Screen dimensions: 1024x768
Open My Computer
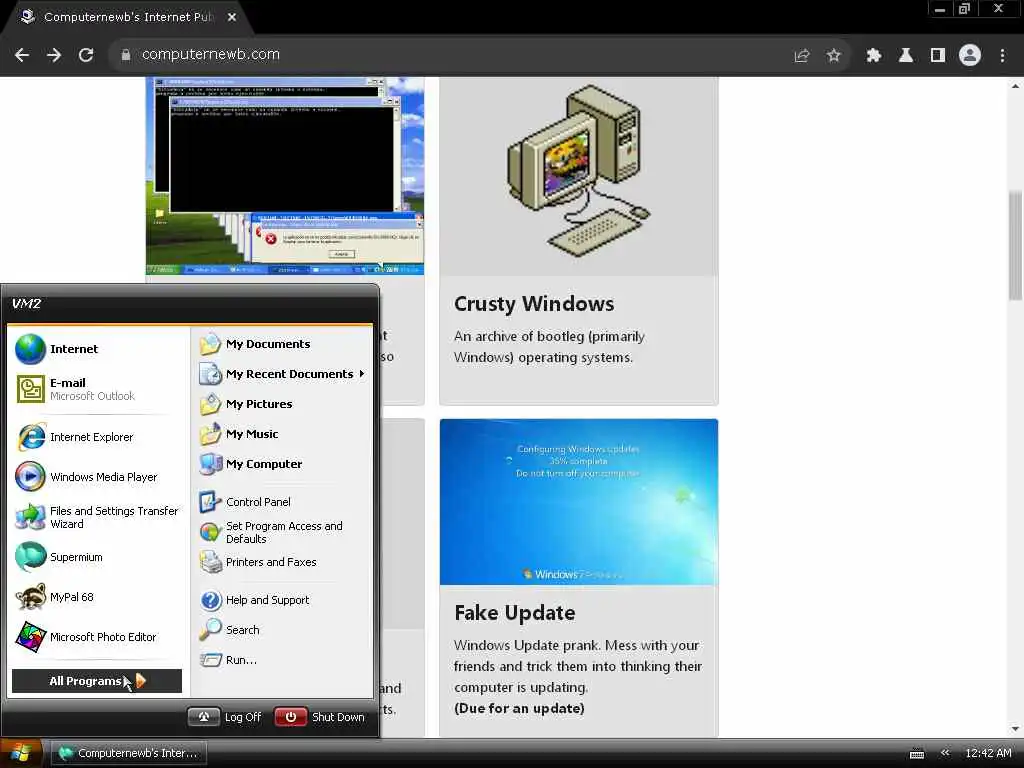coord(251,464)
